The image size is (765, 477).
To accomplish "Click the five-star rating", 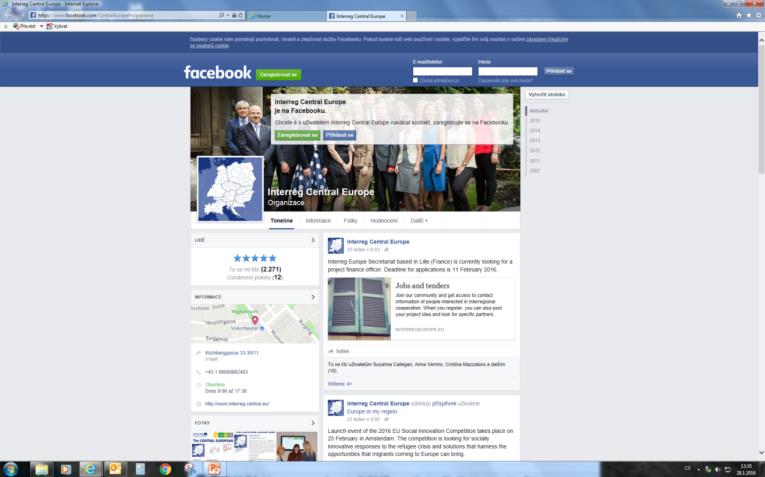I will pyautogui.click(x=255, y=258).
